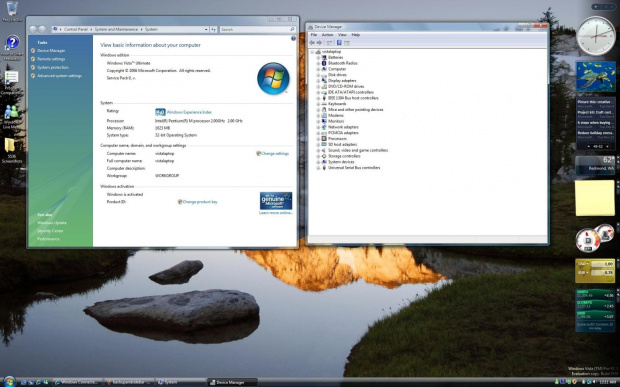Click the Network adapters icon
This screenshot has width=620, height=387.
(x=324, y=127)
